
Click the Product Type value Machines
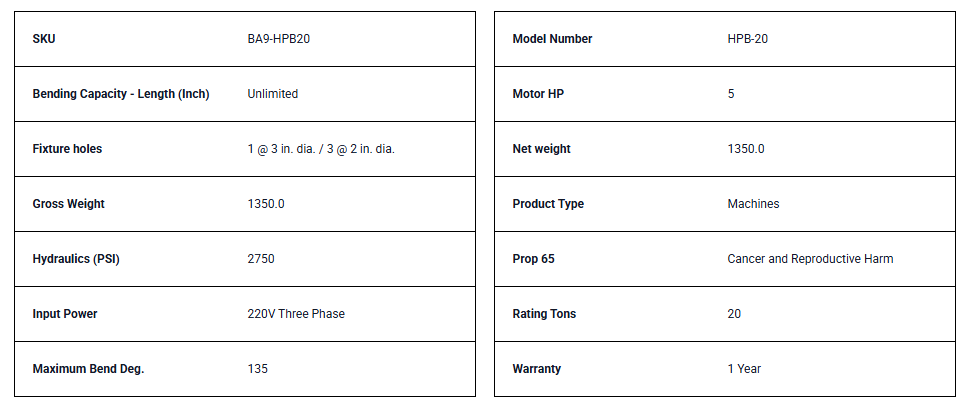click(x=753, y=204)
